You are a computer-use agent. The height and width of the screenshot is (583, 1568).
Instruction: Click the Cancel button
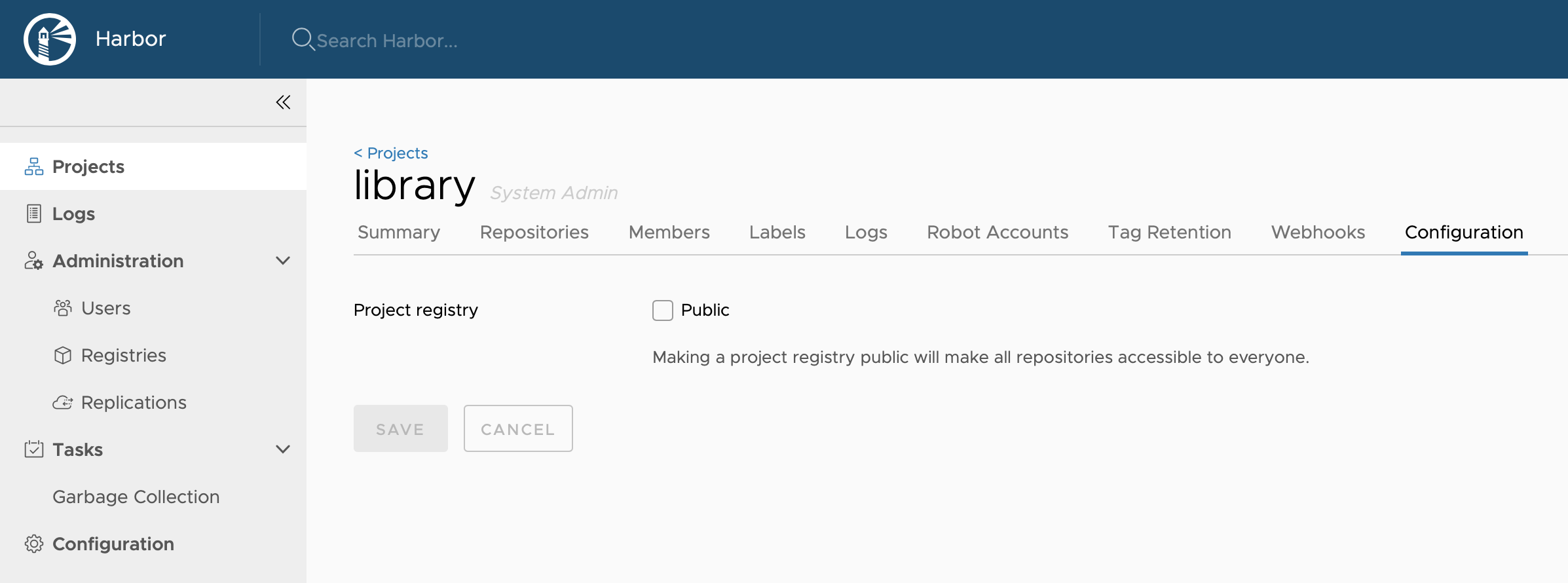(x=517, y=428)
